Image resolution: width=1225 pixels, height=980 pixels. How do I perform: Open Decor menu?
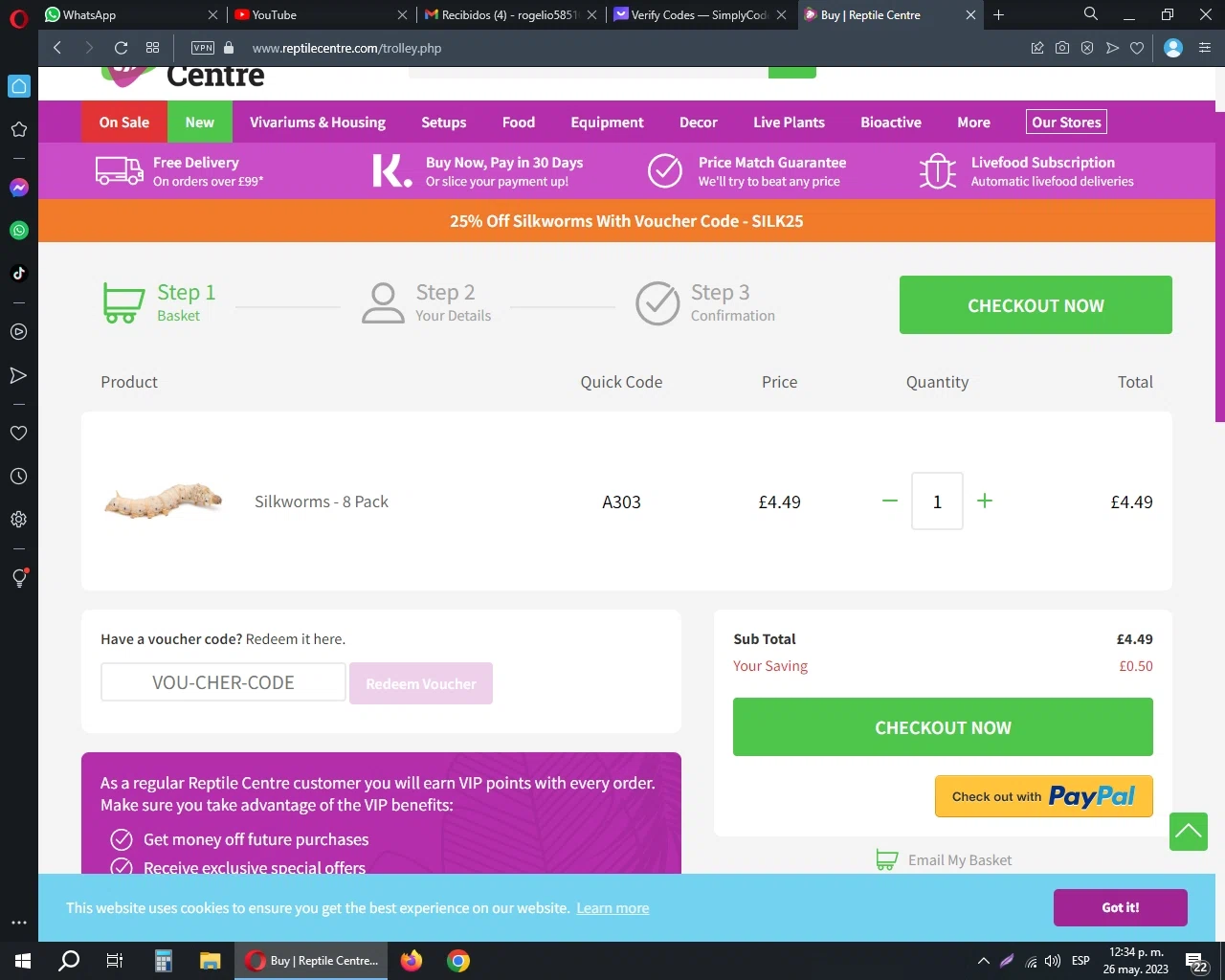(x=699, y=122)
